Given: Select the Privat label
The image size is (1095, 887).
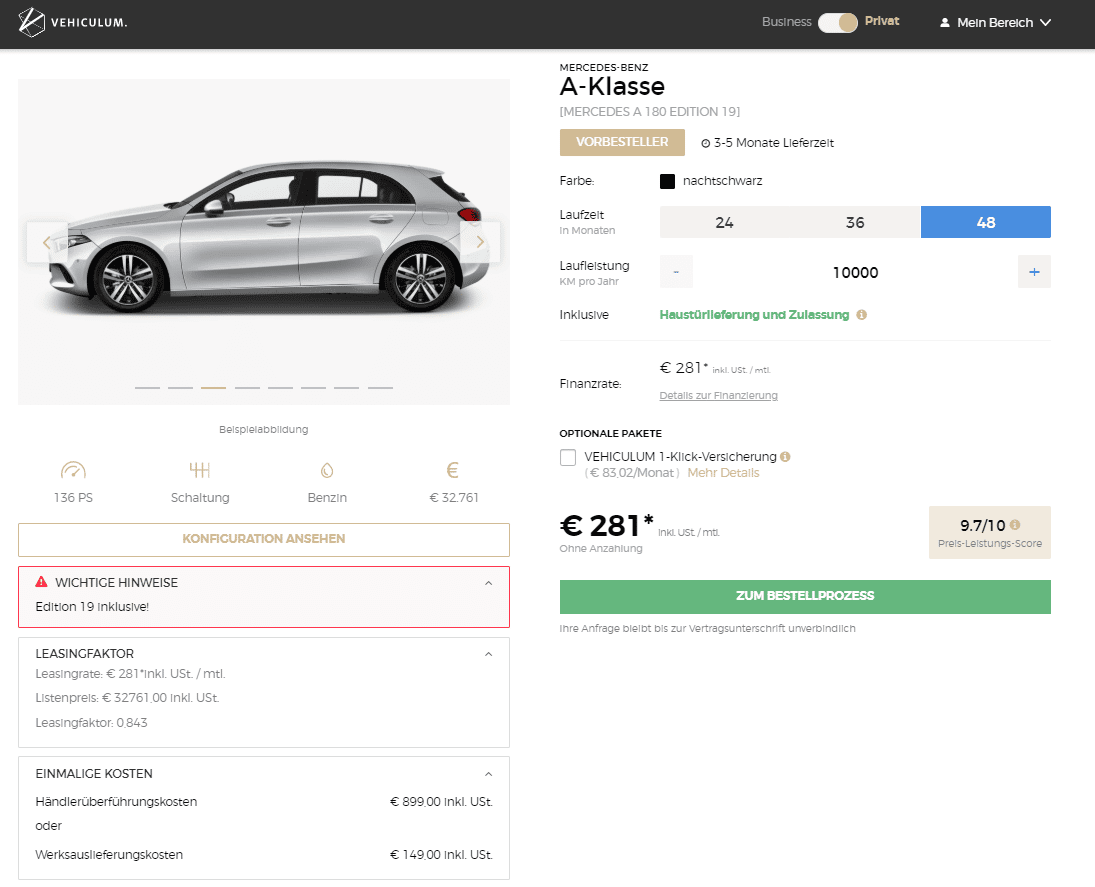Looking at the screenshot, I should click(x=882, y=21).
